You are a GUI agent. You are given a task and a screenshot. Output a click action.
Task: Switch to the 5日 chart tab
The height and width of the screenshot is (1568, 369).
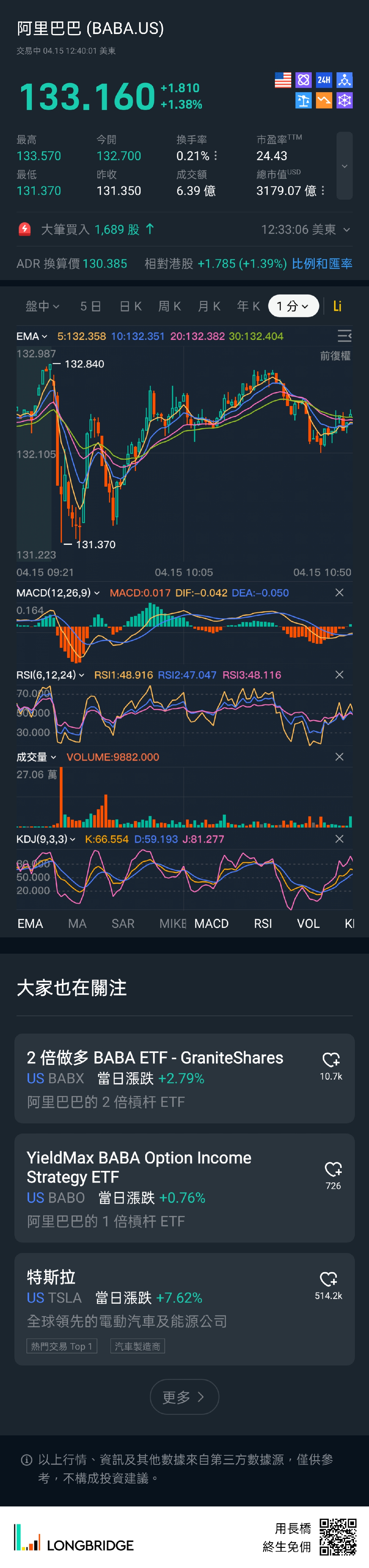[x=91, y=306]
